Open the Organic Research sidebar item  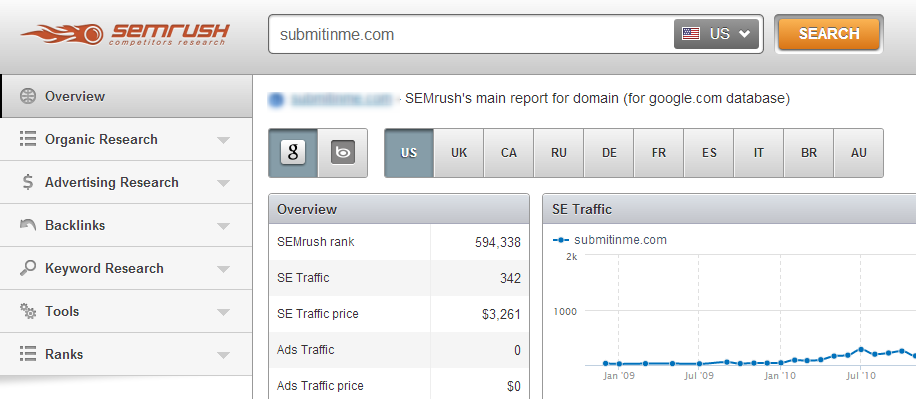[x=126, y=139]
